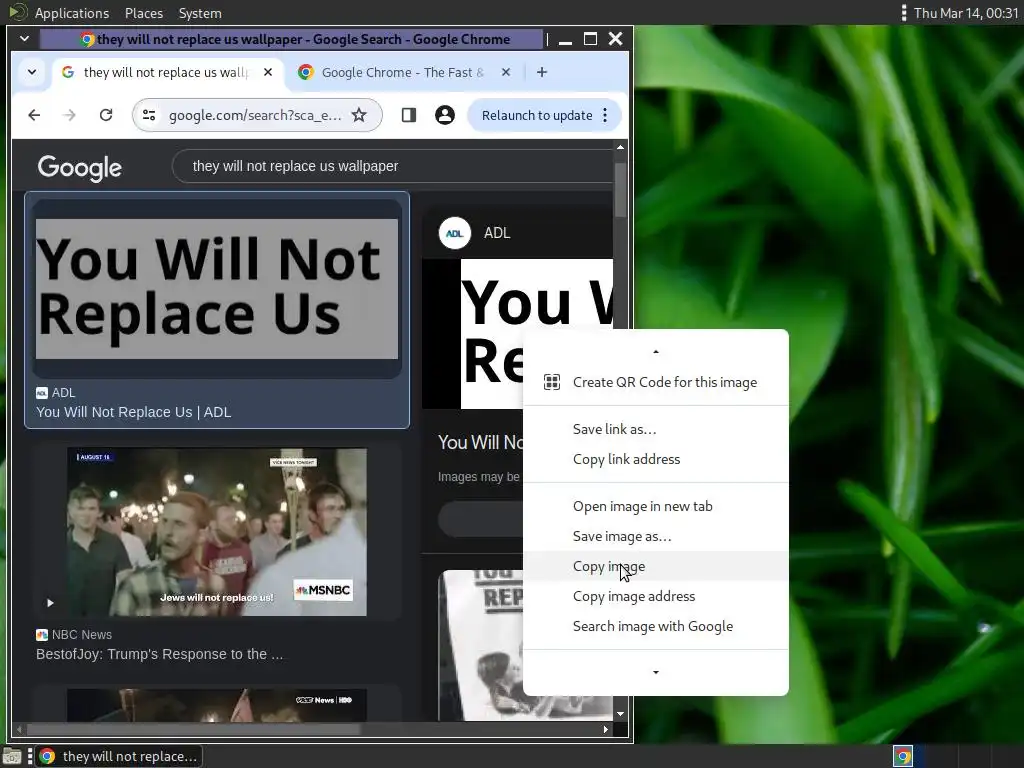Viewport: 1024px width, 768px height.
Task: Click the 'Images may be' notice text
Action: [479, 477]
